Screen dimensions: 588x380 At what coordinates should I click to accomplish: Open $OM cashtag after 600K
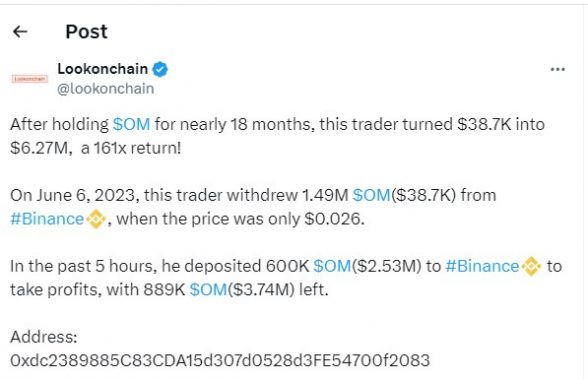(x=332, y=266)
